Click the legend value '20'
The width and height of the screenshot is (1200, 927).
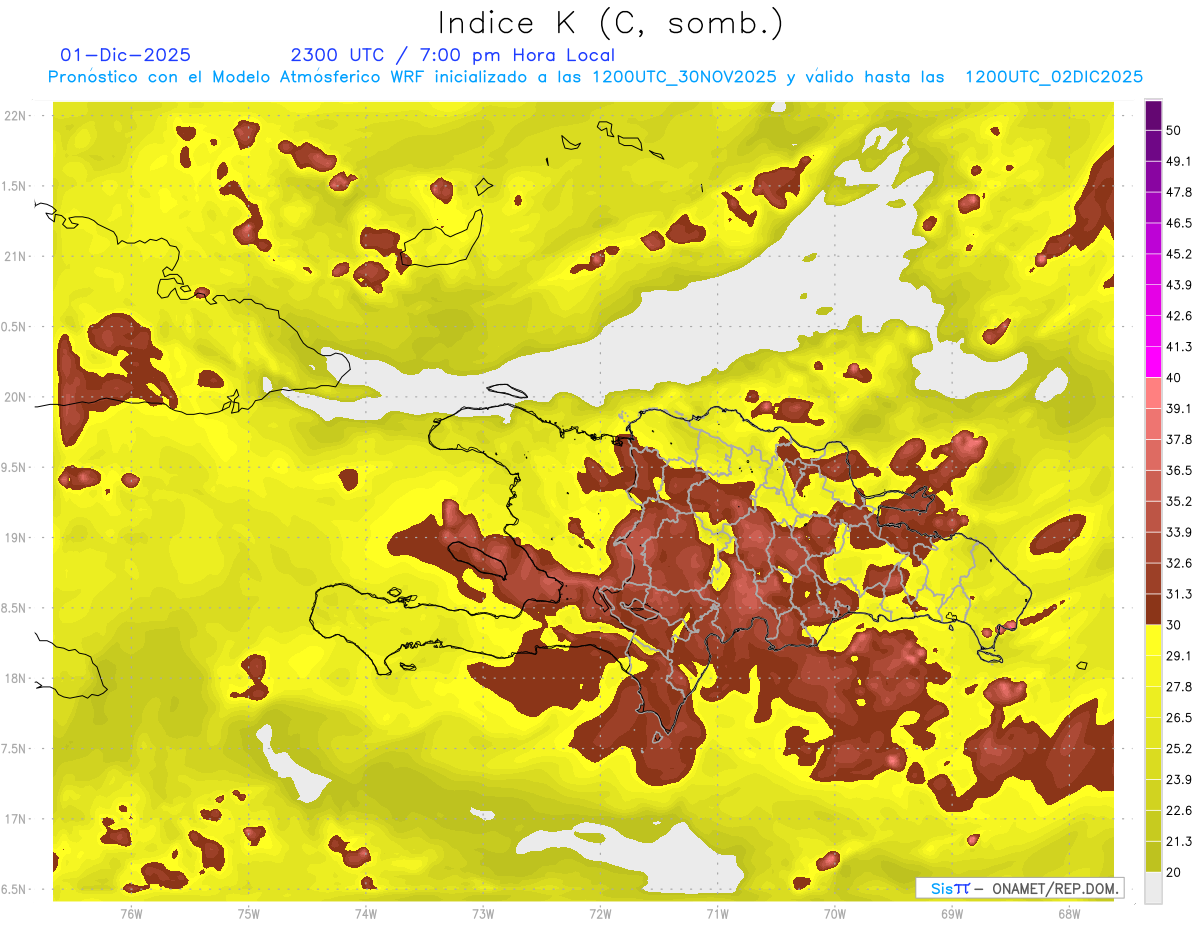pos(1174,872)
